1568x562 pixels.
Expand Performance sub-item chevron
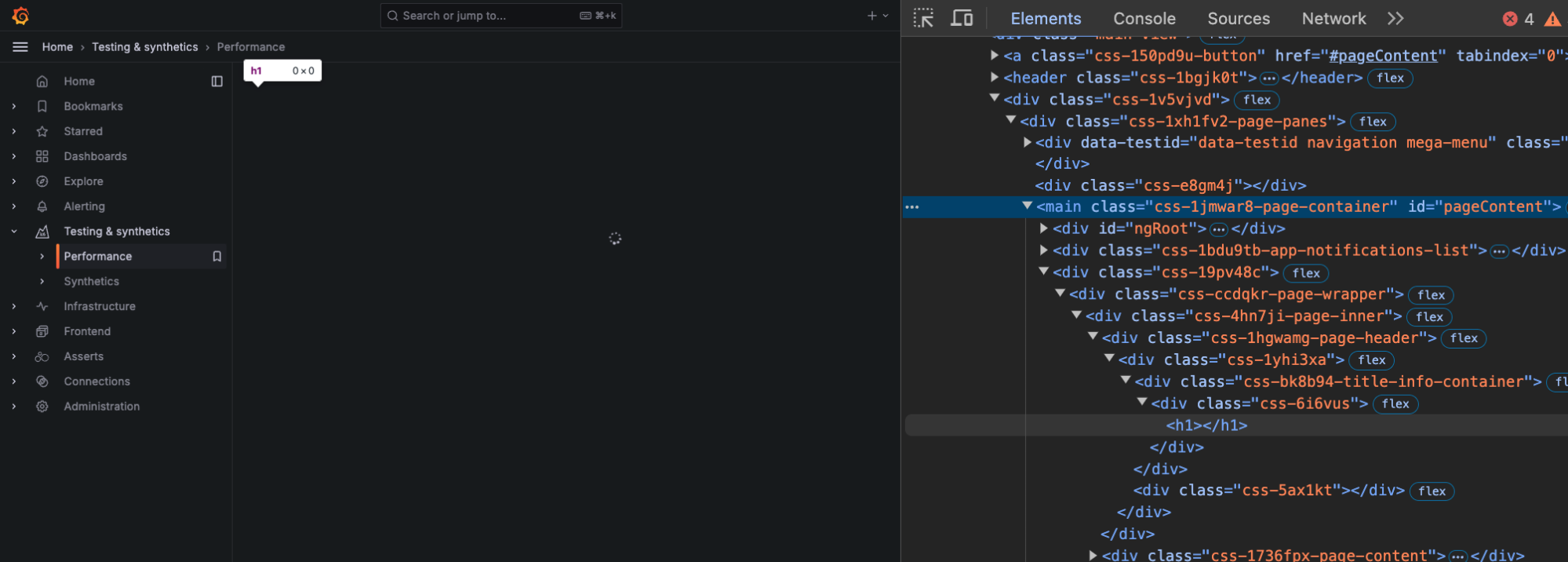pos(42,257)
